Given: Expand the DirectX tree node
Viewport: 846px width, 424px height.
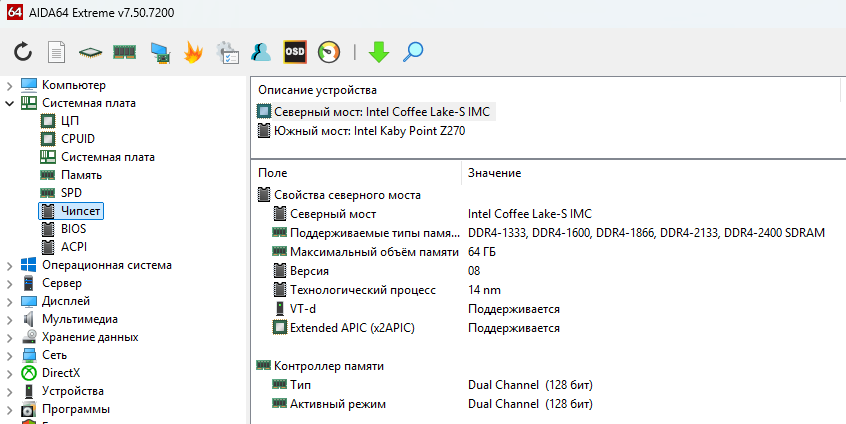Looking at the screenshot, I should coord(9,373).
